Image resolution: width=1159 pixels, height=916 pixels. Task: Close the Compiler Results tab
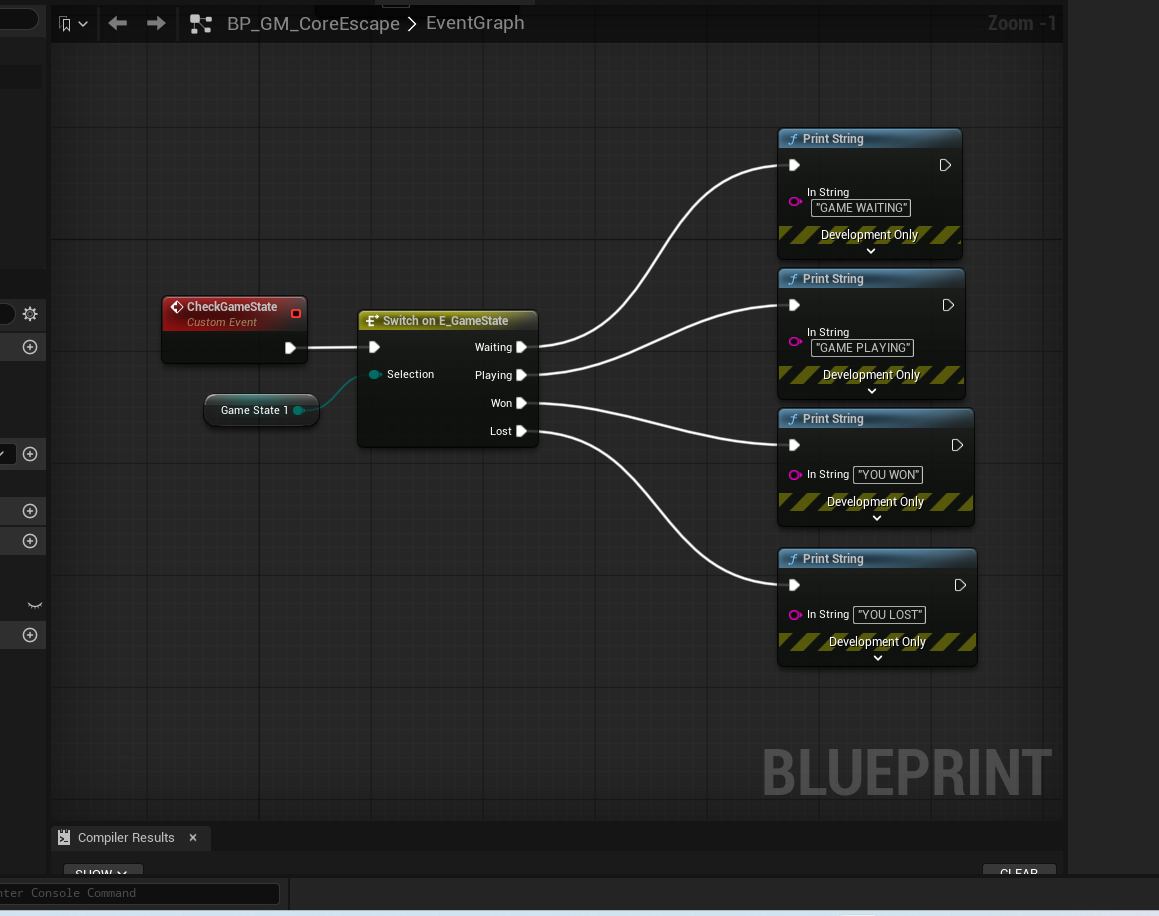[193, 838]
